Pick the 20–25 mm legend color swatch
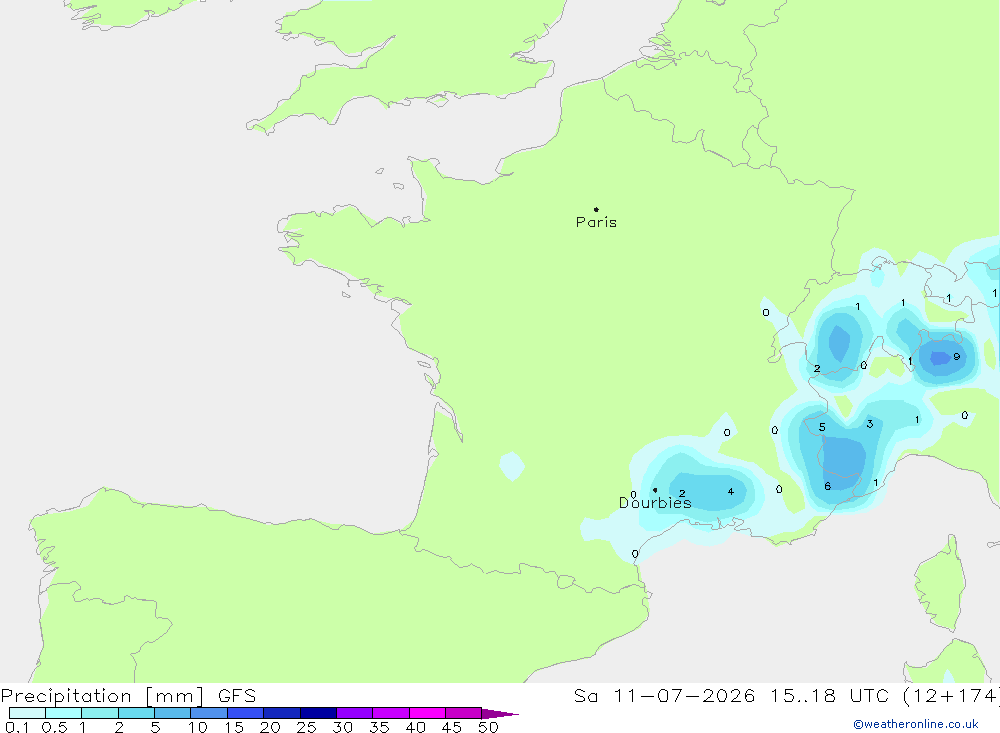This screenshot has width=1000, height=733. pyautogui.click(x=281, y=713)
